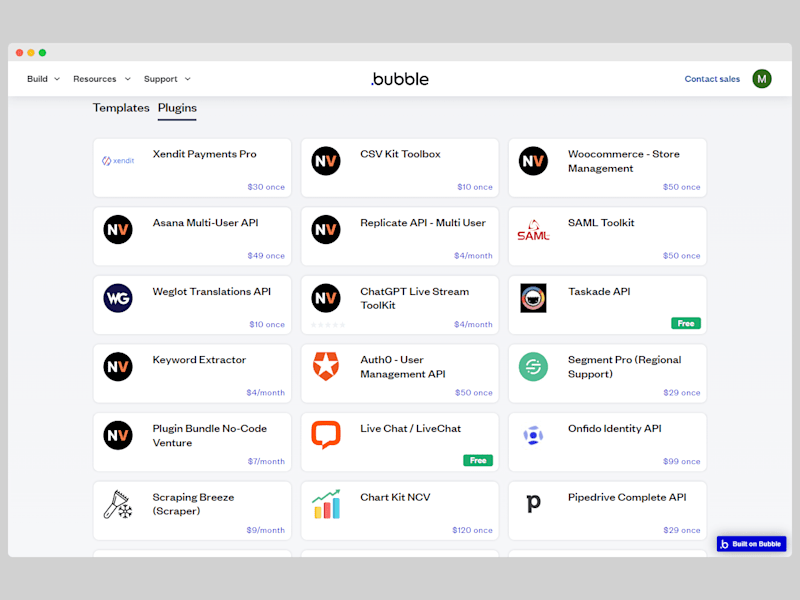This screenshot has width=800, height=600.
Task: Open the Live Chat / LiveChat title
Action: 410,429
